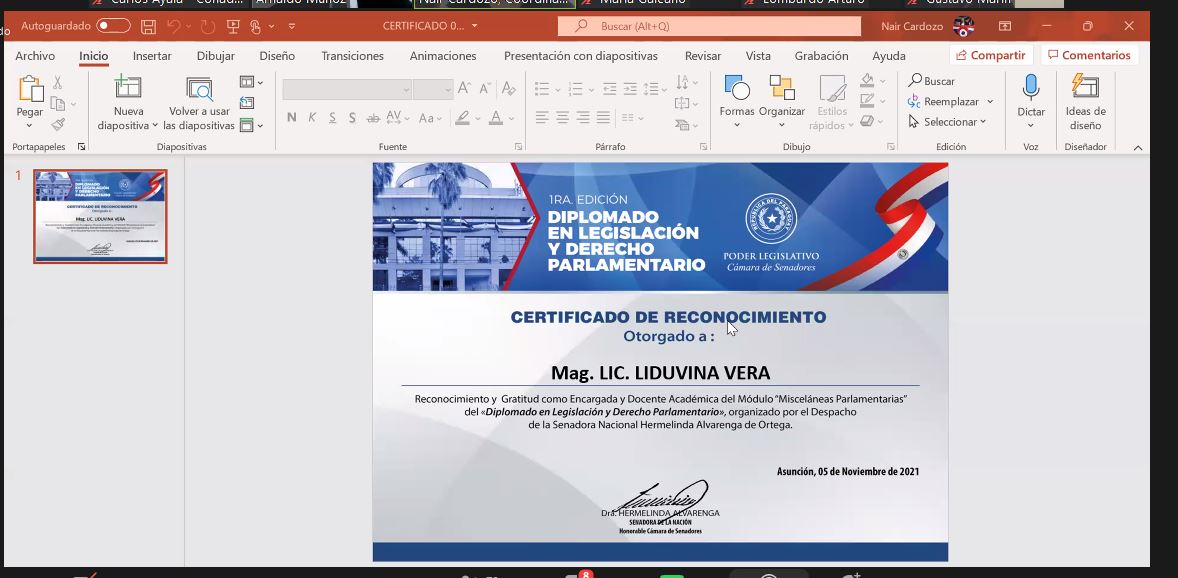Expand the Reemplazar dropdown arrow

990,101
